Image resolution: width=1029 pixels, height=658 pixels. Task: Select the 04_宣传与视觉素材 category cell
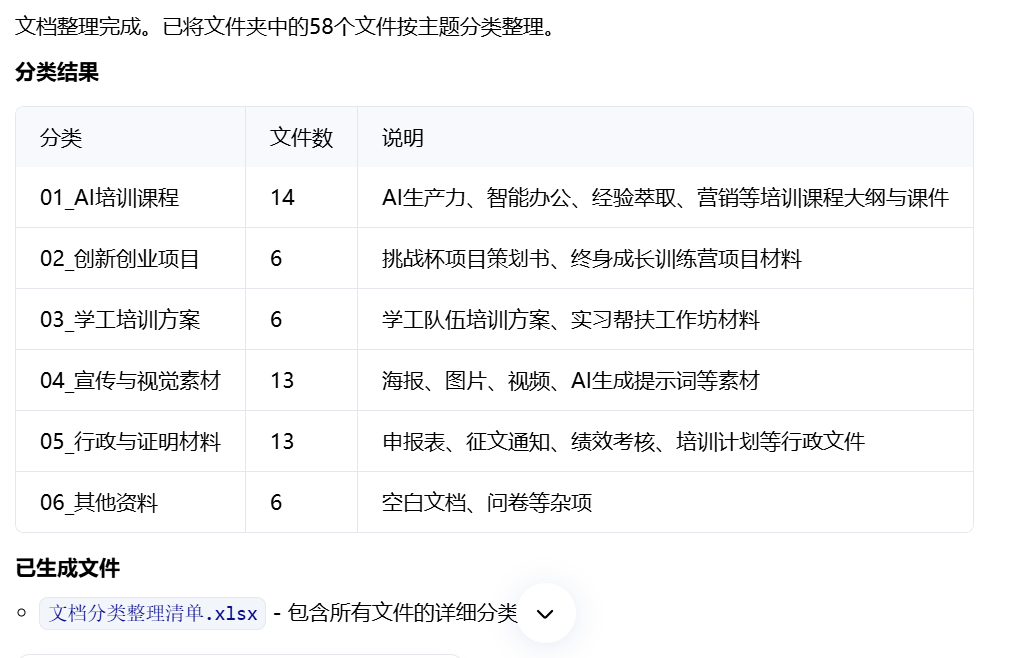131,380
